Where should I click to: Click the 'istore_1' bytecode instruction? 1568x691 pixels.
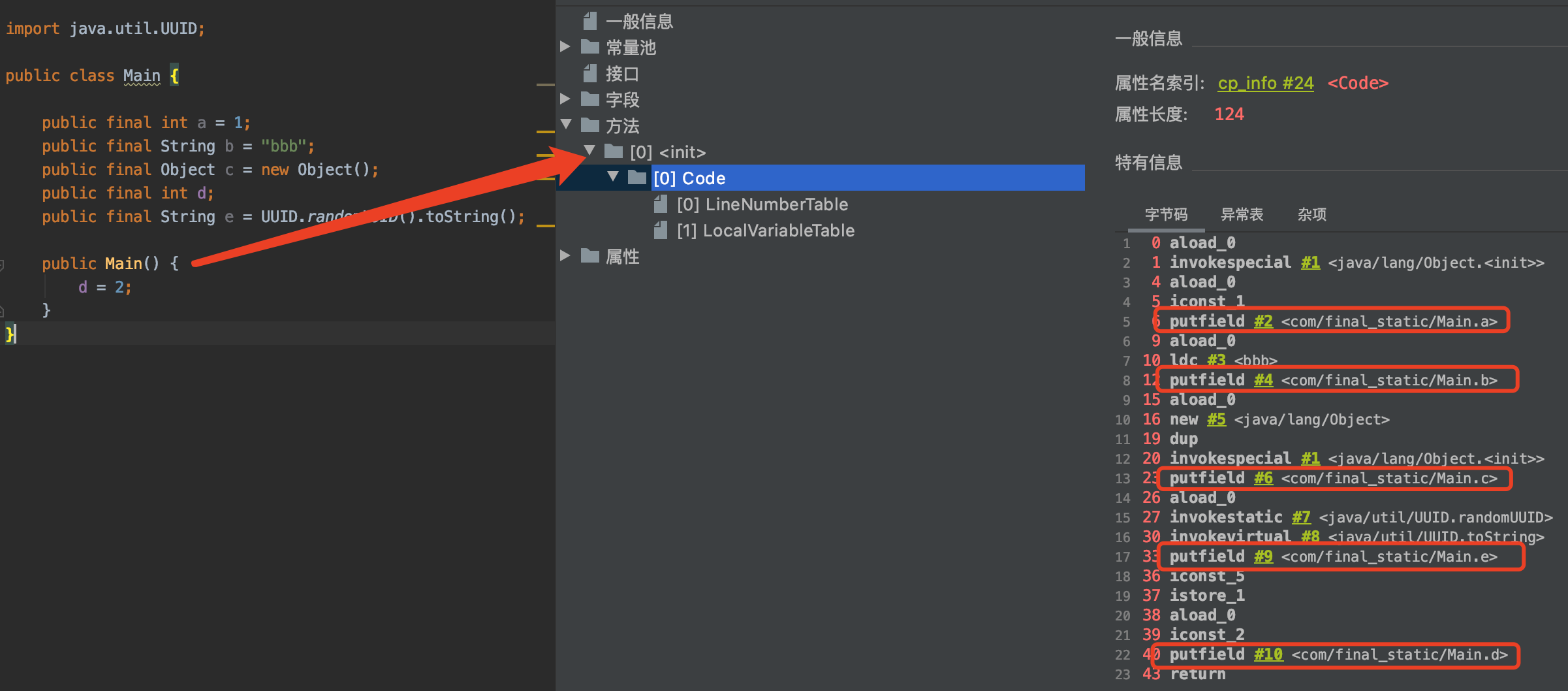point(1207,596)
